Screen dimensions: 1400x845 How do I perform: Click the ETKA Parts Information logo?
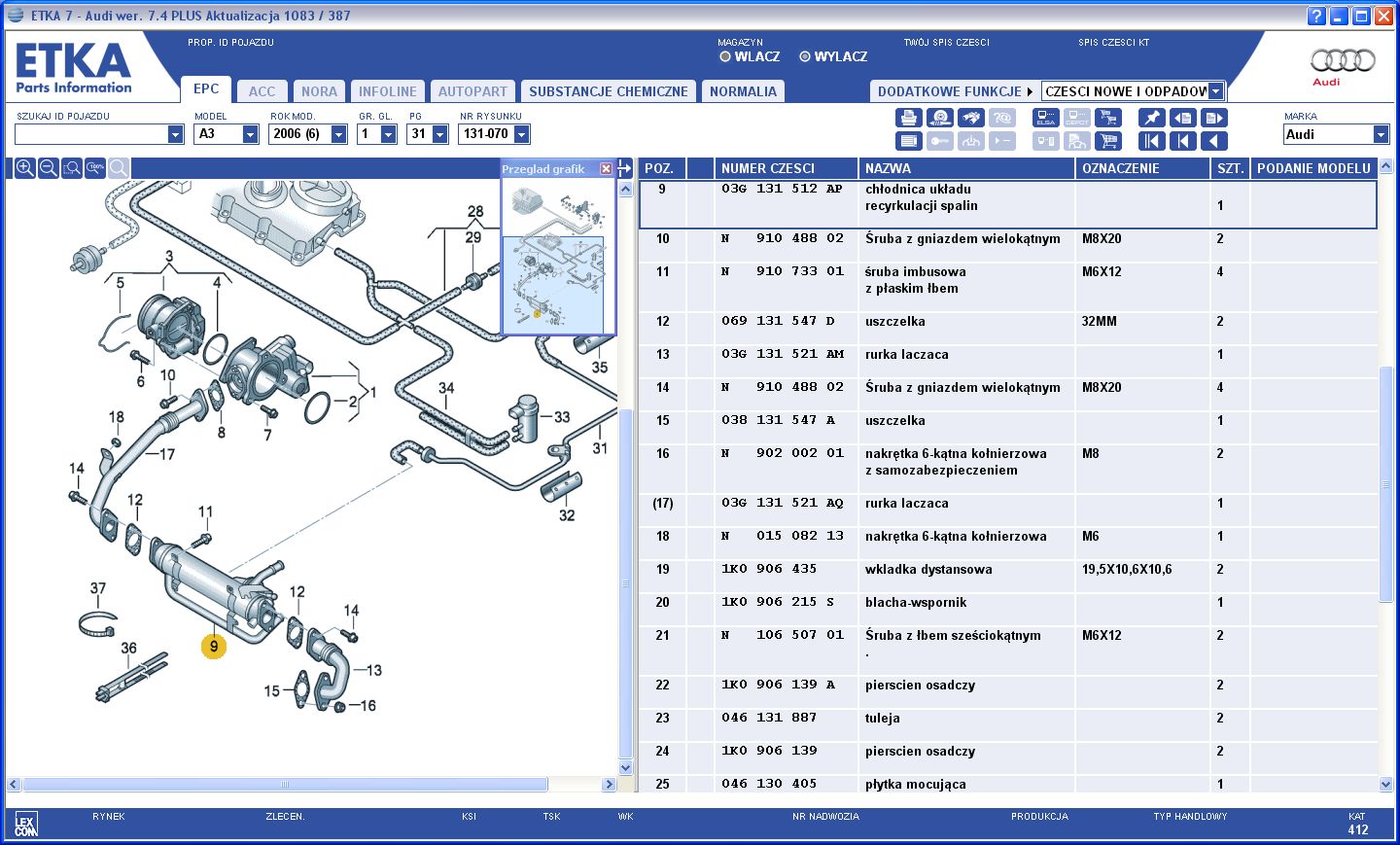(74, 68)
